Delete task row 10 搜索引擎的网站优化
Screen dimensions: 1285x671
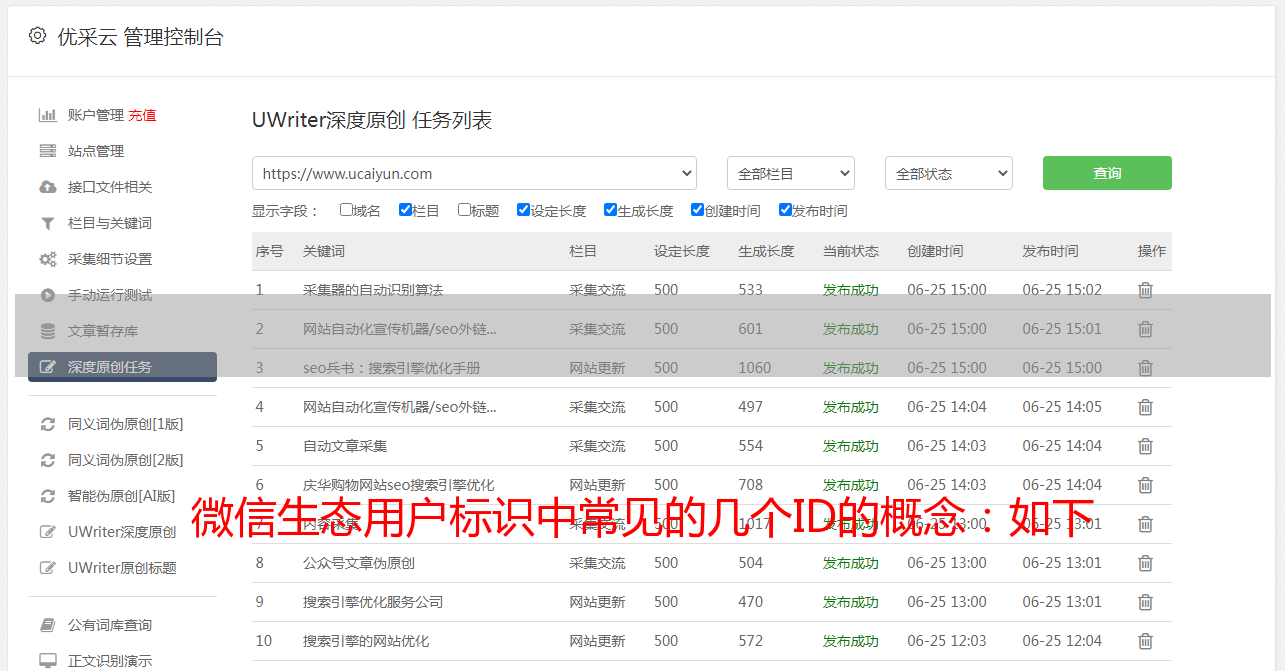coord(1145,641)
